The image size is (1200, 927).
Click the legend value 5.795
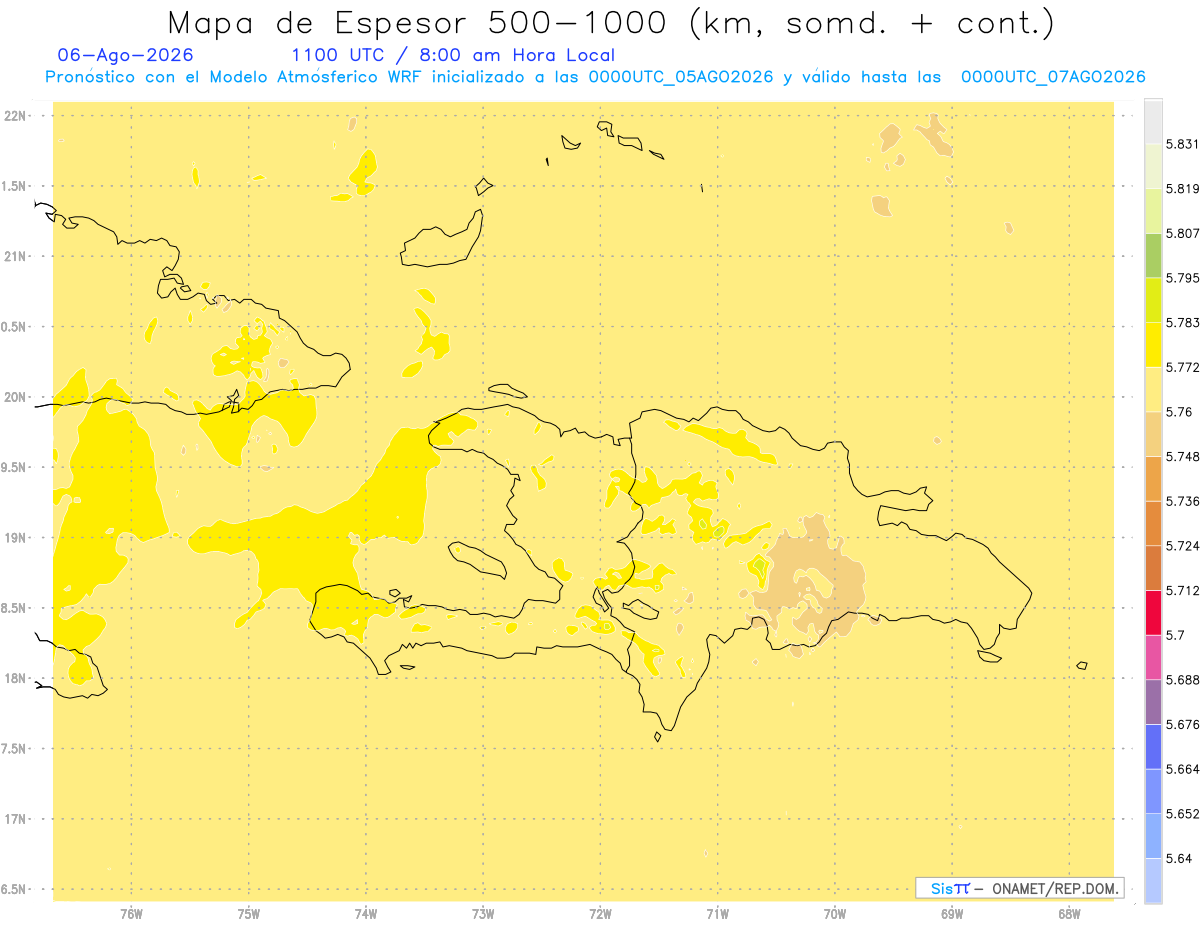[x=1183, y=278]
